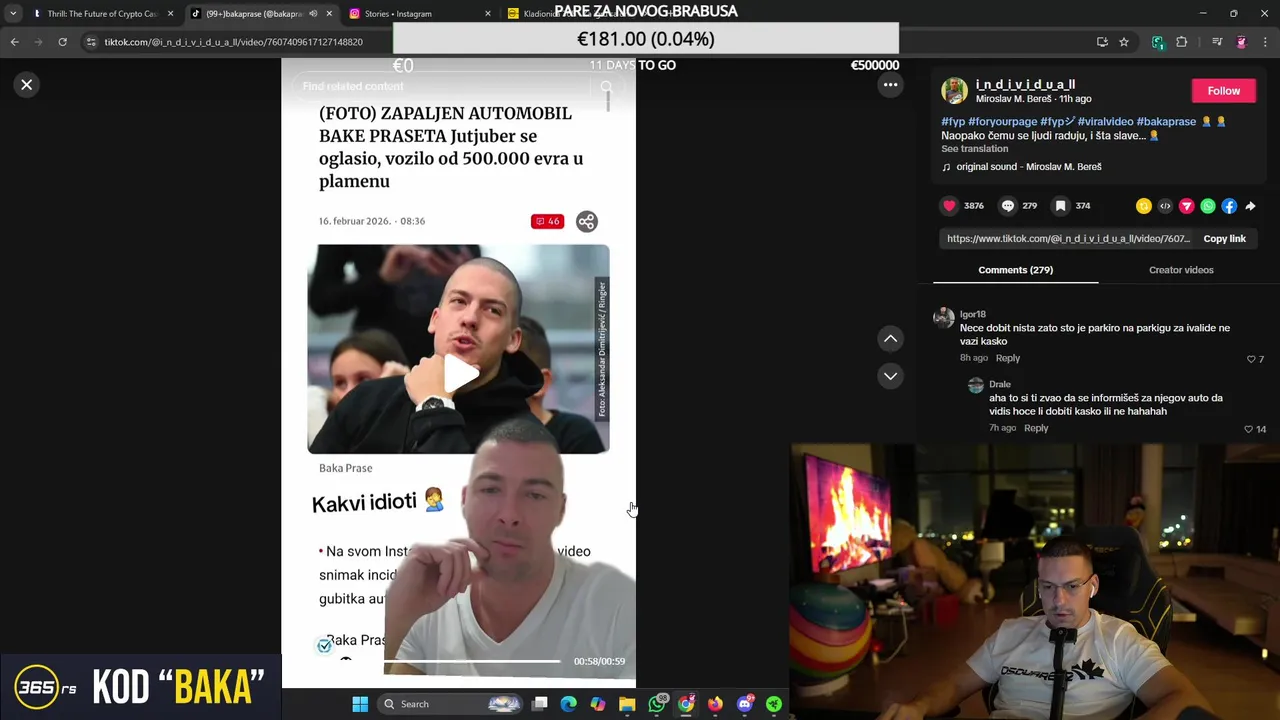
Task: Click the #bakaprase hashtag
Action: [1166, 122]
